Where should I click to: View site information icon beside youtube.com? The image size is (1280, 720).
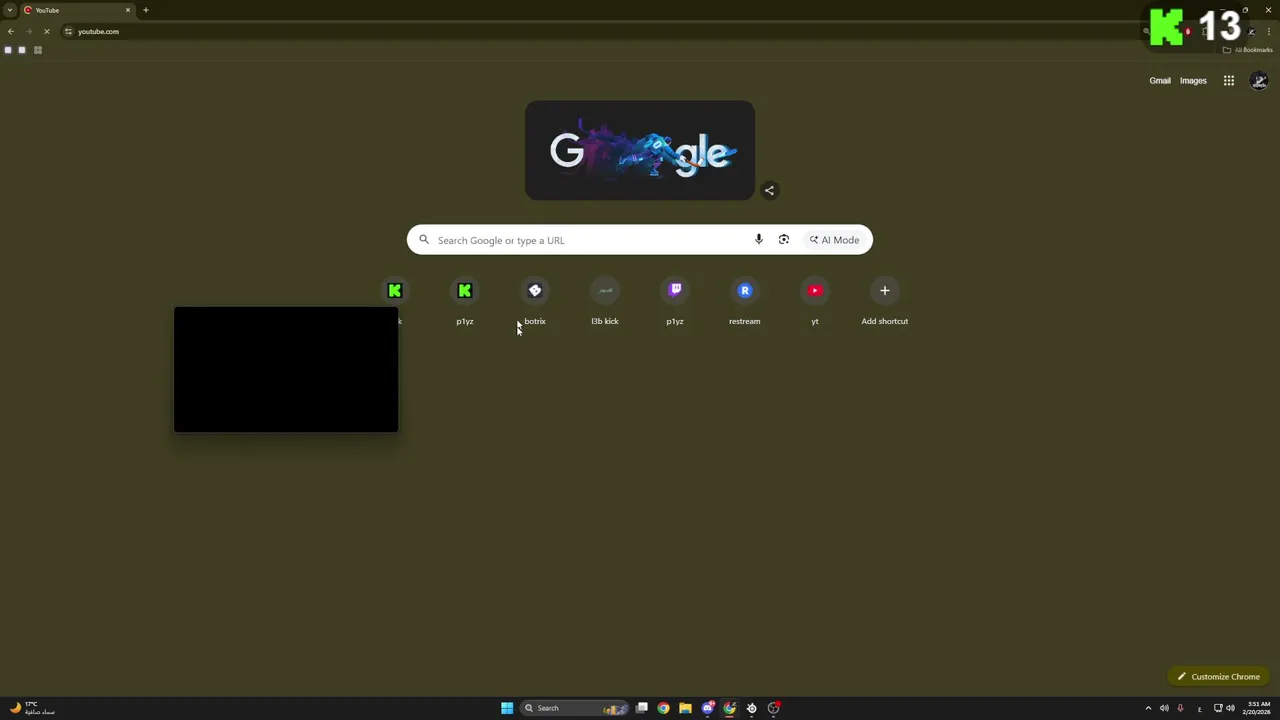[x=68, y=32]
